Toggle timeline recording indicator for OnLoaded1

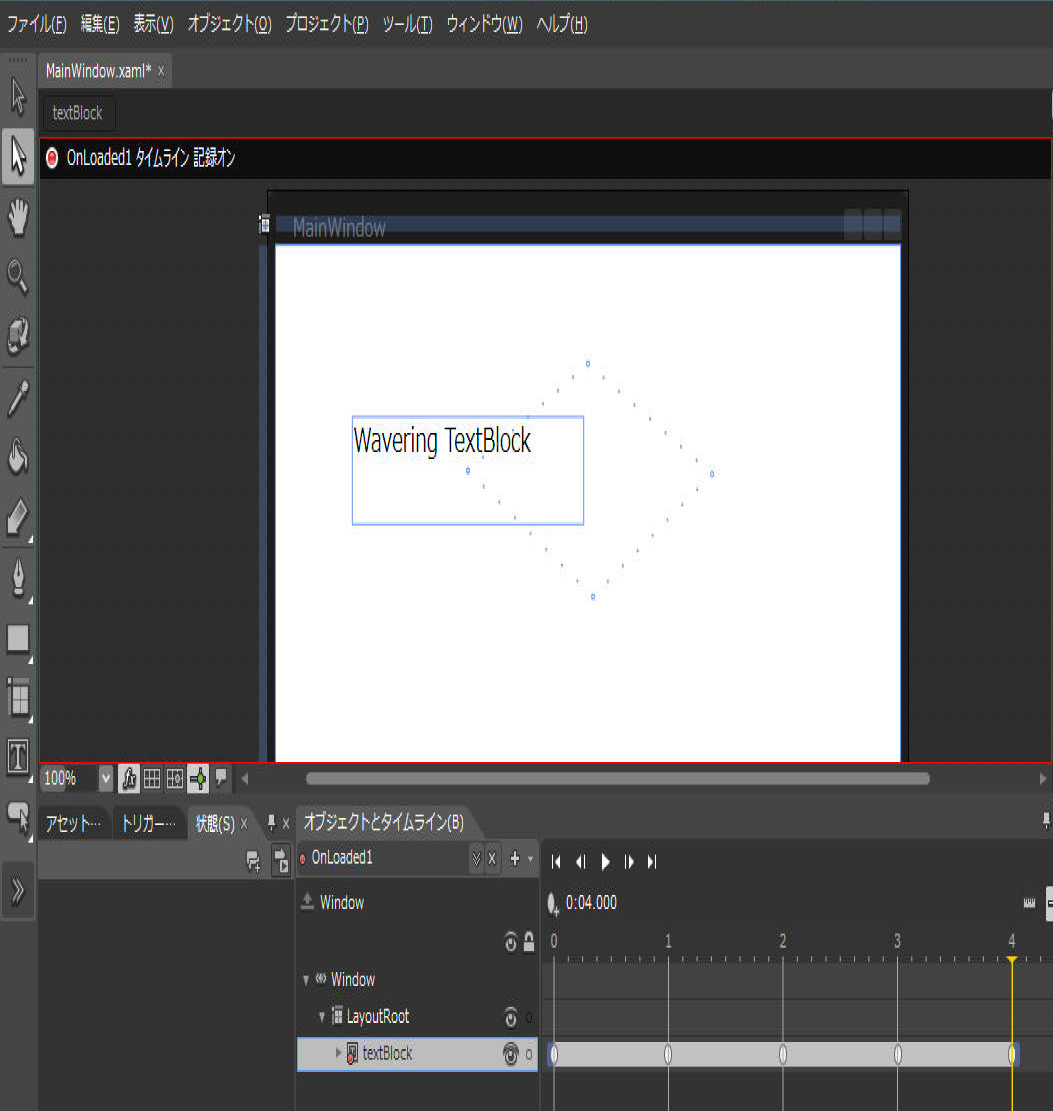(52, 158)
